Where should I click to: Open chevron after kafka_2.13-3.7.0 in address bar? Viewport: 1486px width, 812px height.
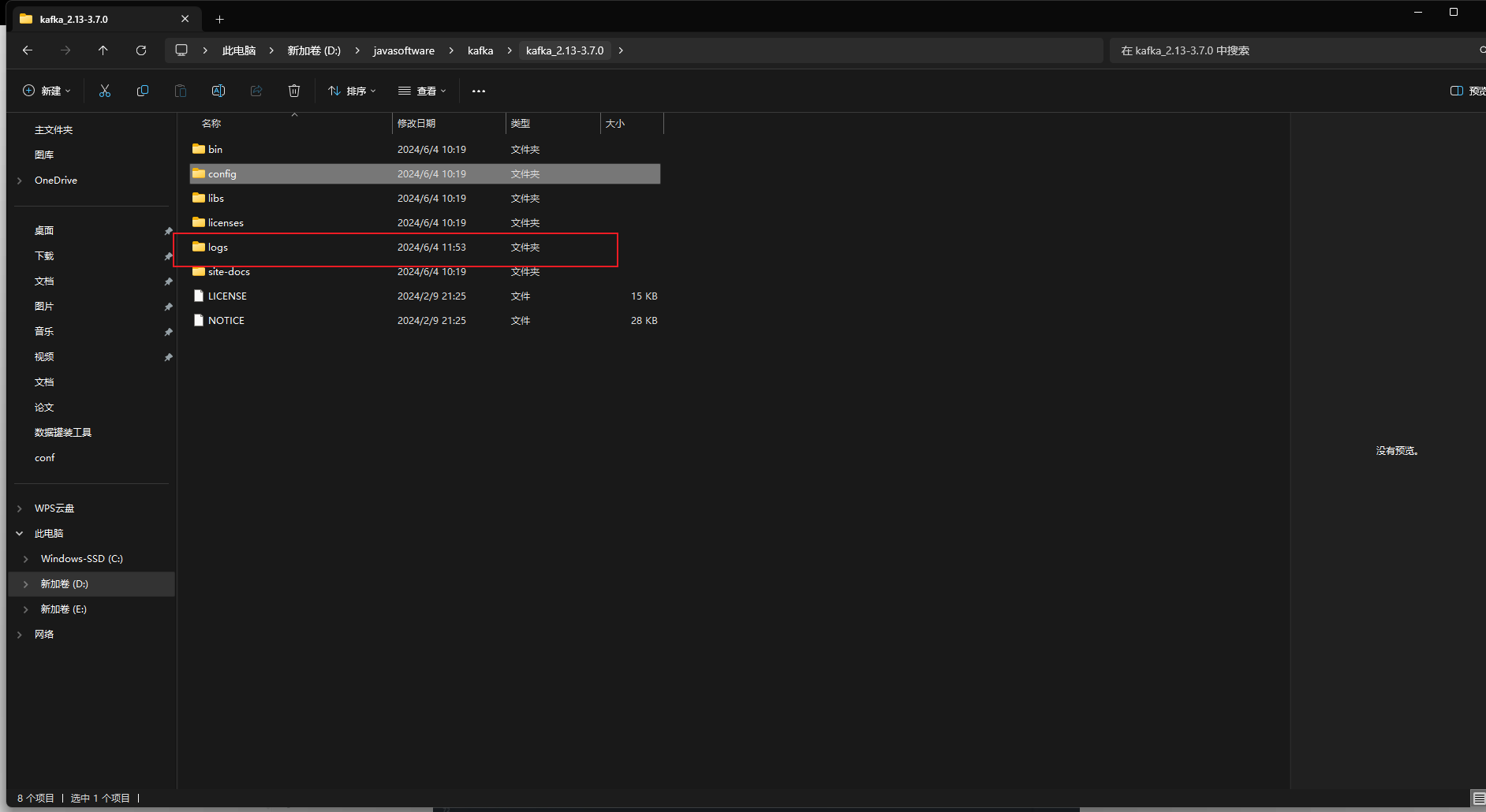[x=621, y=50]
